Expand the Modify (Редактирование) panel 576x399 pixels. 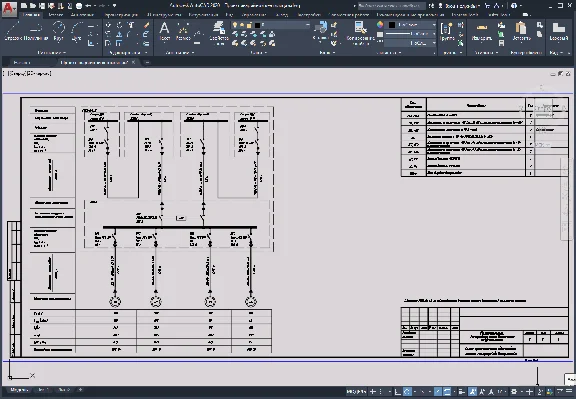pyautogui.click(x=128, y=53)
